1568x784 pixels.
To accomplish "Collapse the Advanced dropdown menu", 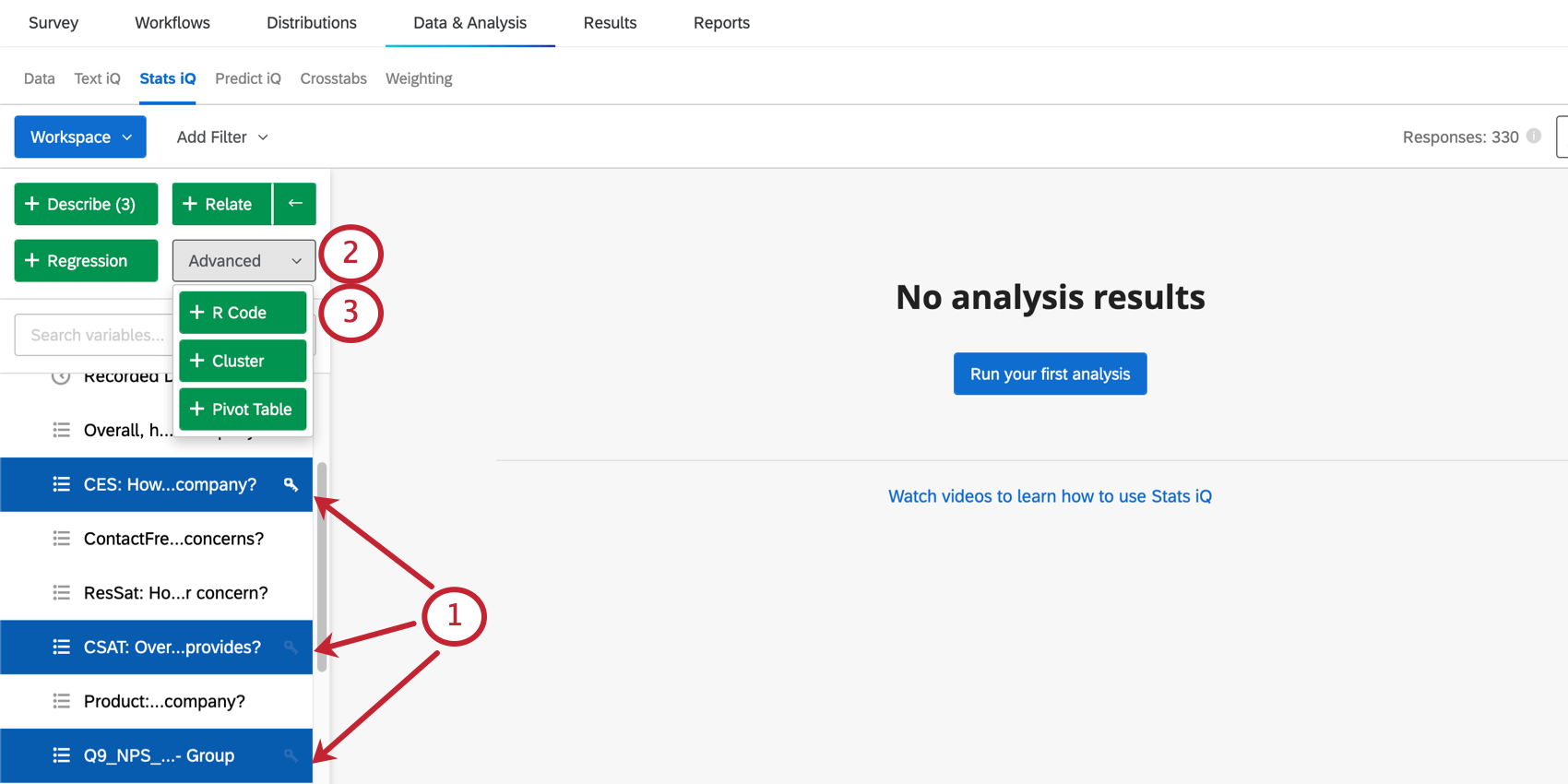I will (244, 260).
